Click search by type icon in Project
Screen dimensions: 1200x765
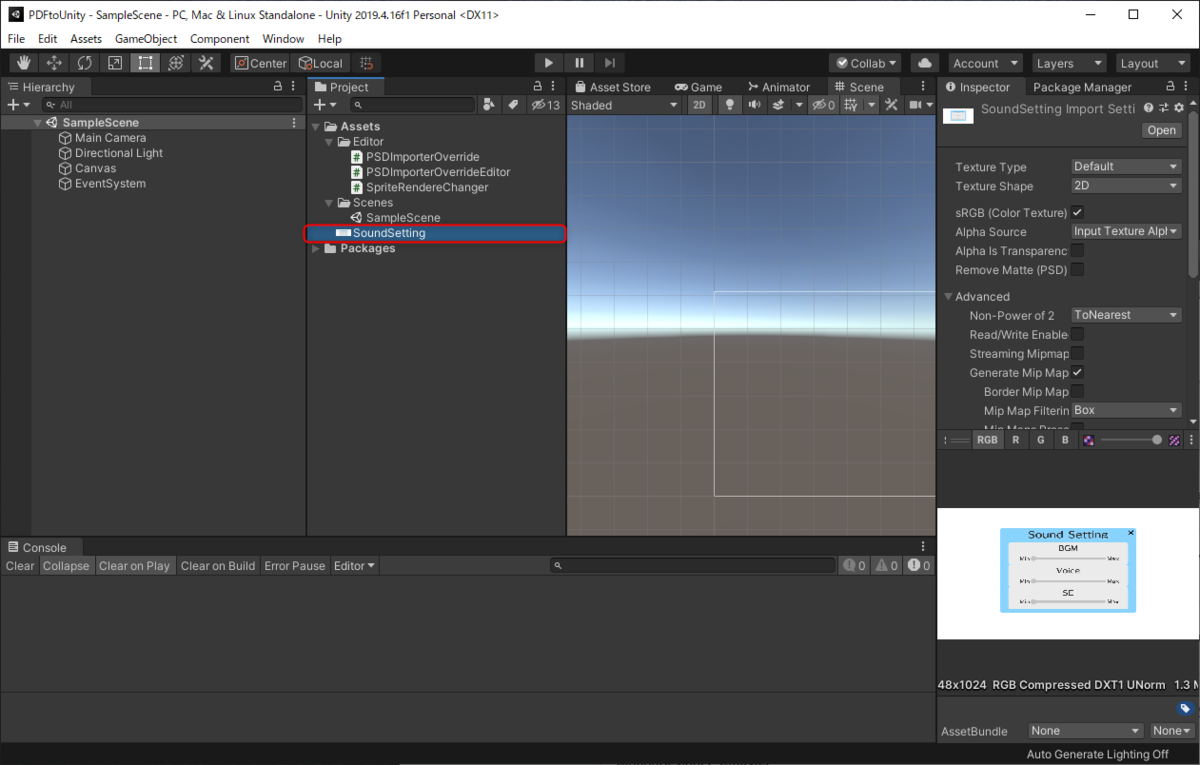point(489,104)
